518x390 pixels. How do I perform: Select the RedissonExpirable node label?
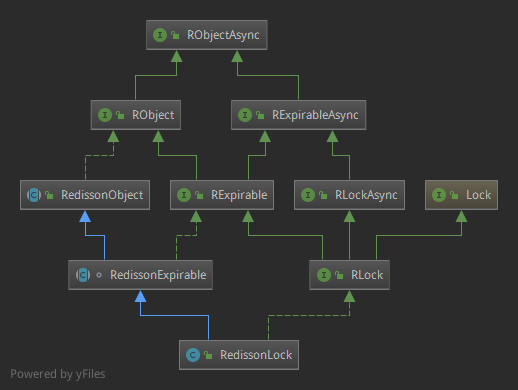pos(158,275)
